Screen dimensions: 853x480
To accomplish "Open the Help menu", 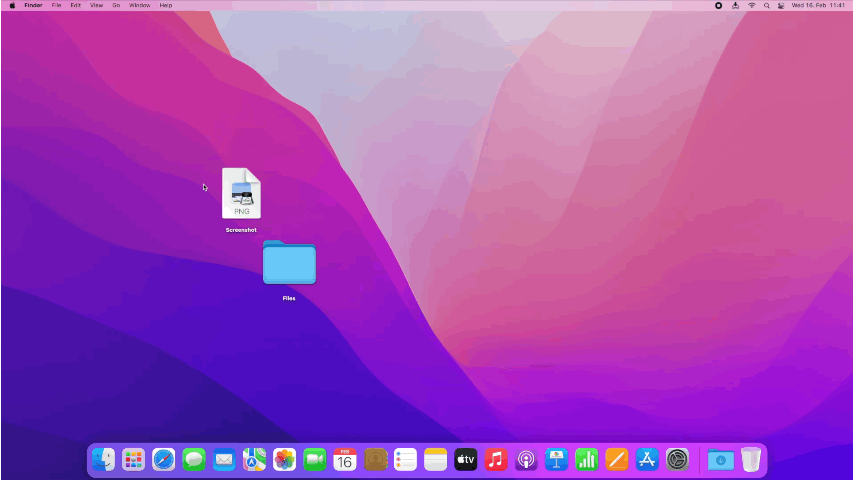I will point(166,5).
